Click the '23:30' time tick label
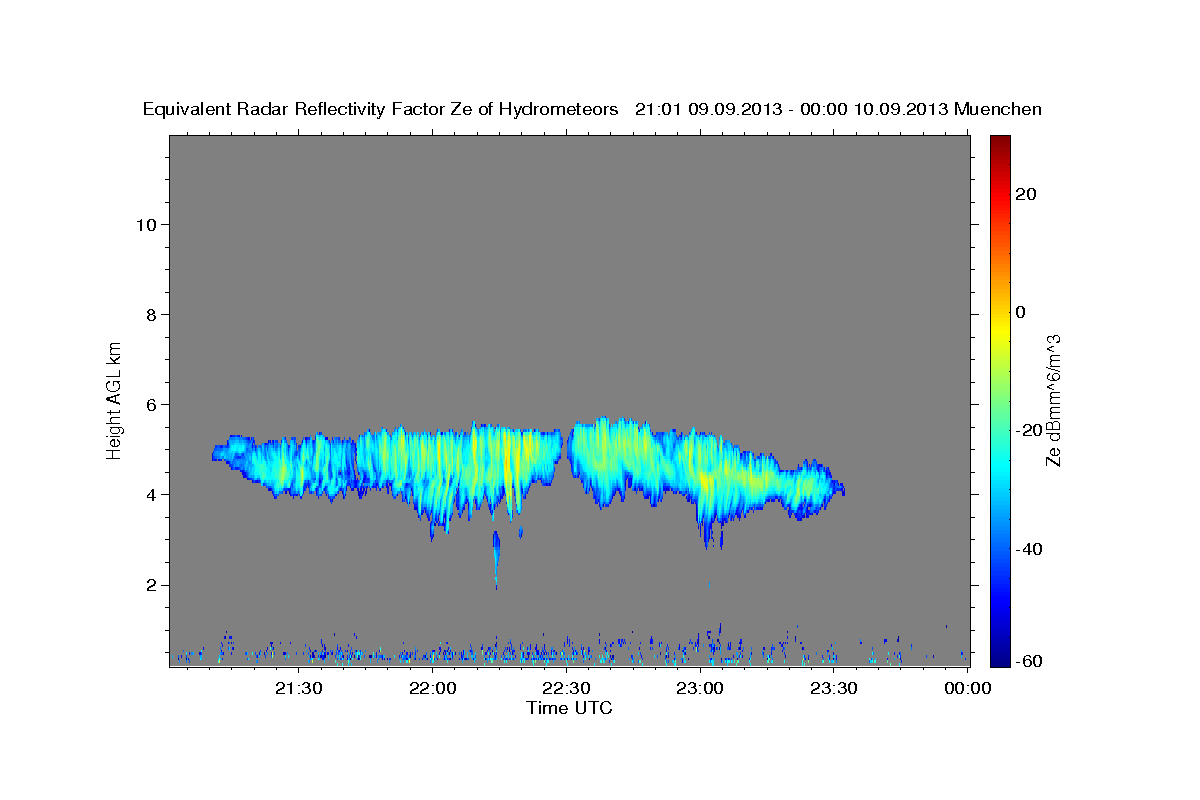This screenshot has height=800, width=1200. (835, 688)
